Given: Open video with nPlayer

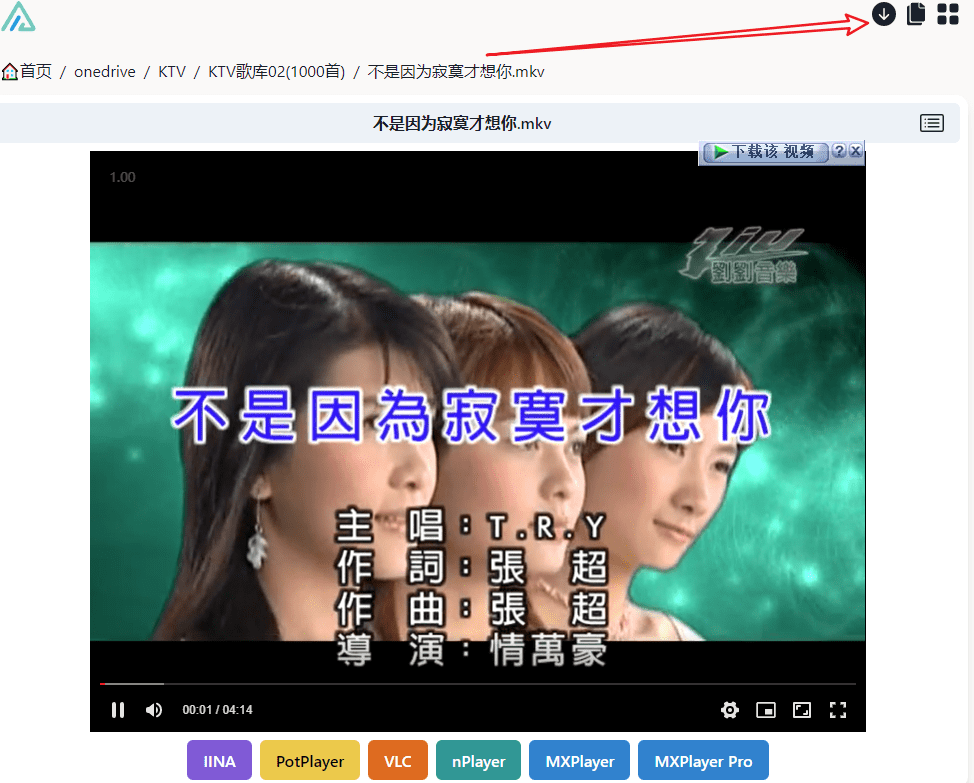Looking at the screenshot, I should pos(478,761).
